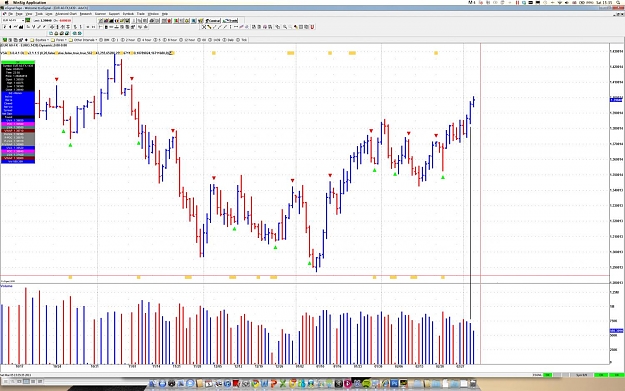Viewport: 625px width, 391px height.
Task: Select the 4 hour interval
Action: pyautogui.click(x=144, y=40)
